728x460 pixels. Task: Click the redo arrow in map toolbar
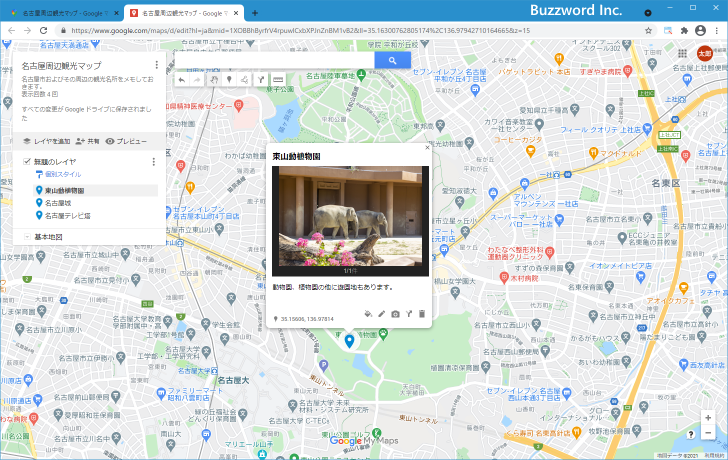(x=197, y=80)
